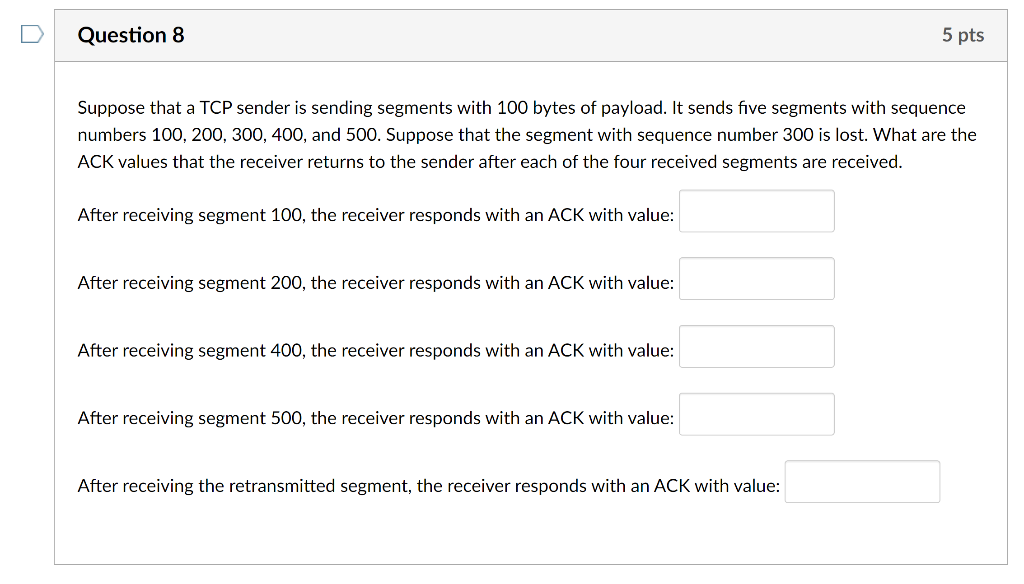Click the 'After receiving segment 200' label text
1024x584 pixels.
click(x=376, y=283)
